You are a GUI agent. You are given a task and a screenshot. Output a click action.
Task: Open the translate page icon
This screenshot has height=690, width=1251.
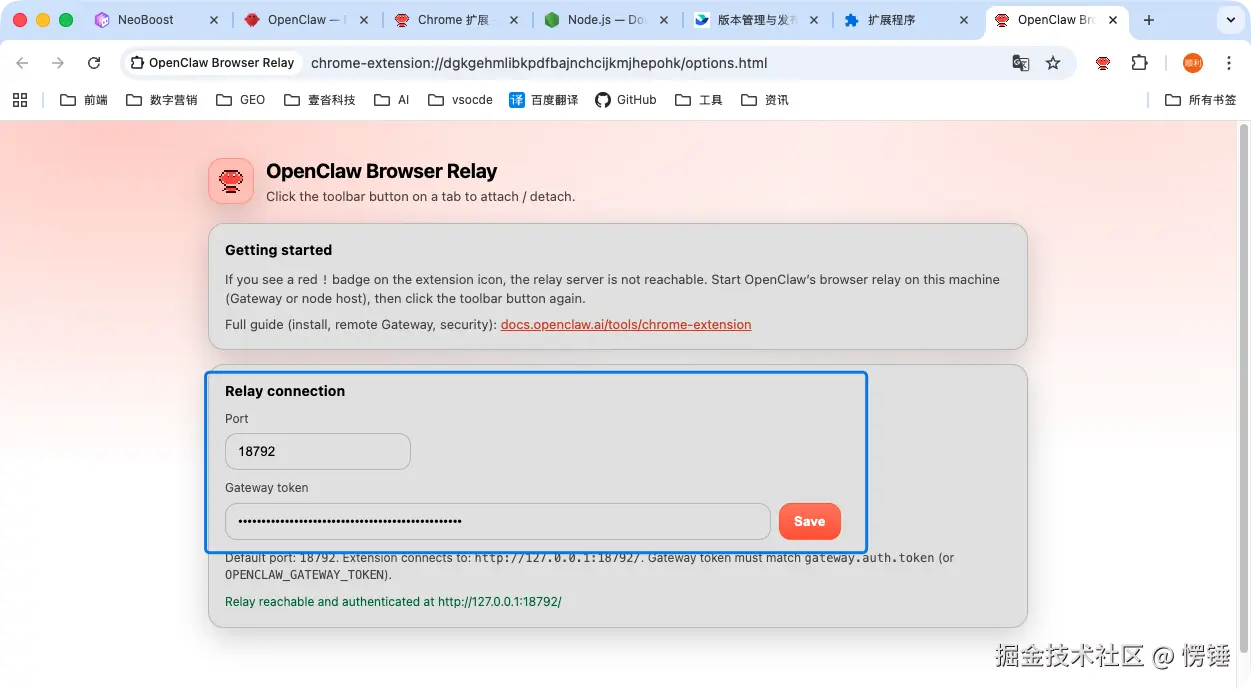[1020, 63]
